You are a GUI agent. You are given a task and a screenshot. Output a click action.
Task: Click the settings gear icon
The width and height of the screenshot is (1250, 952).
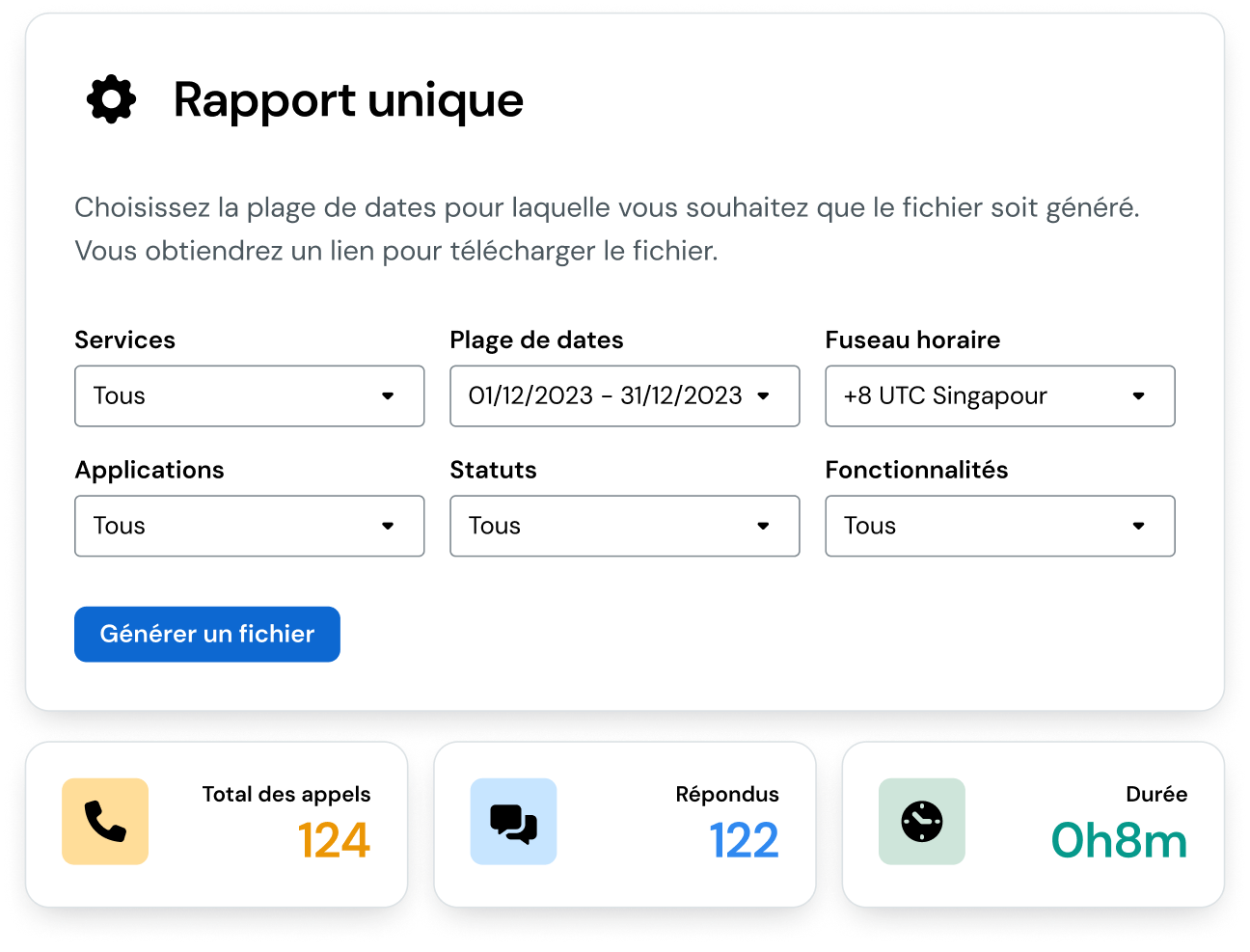(x=110, y=97)
